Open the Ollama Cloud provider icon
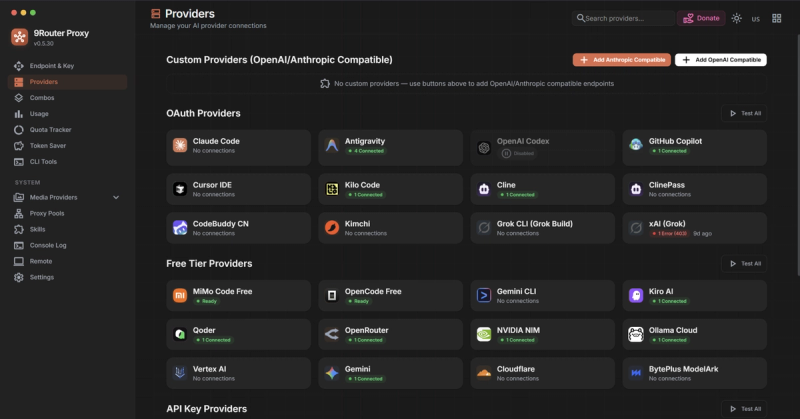 coord(636,334)
